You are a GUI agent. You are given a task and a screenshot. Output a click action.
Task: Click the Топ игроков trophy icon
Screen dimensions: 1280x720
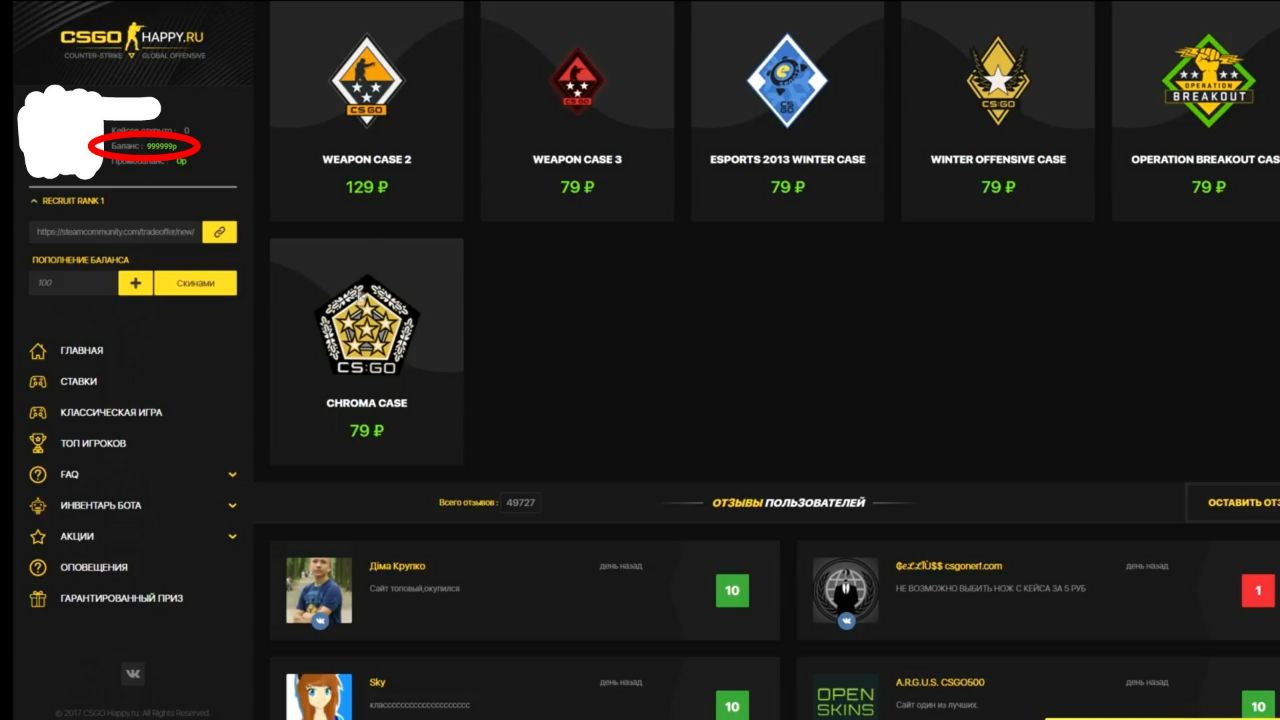[x=38, y=443]
